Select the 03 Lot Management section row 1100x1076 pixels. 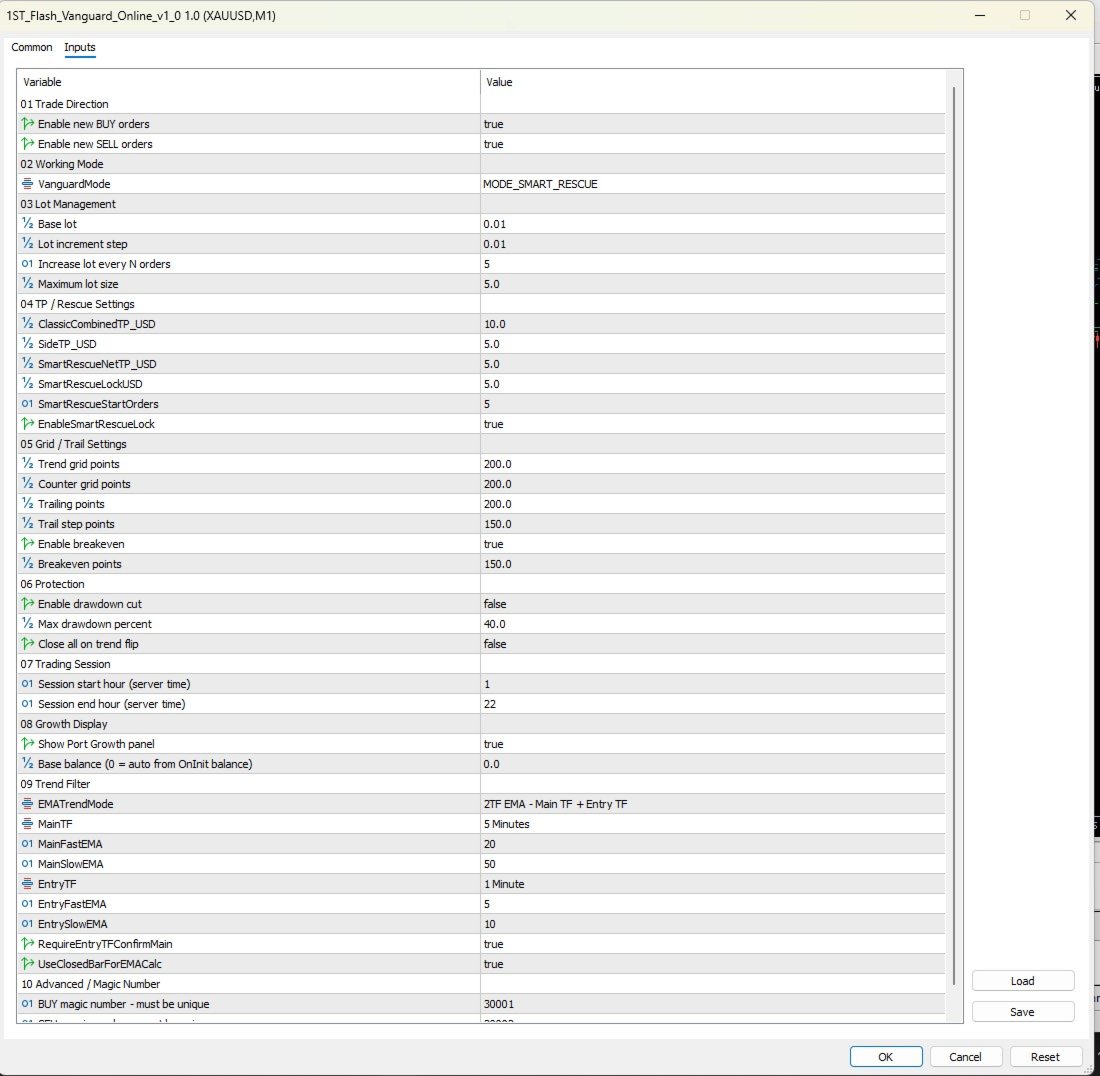click(x=481, y=204)
